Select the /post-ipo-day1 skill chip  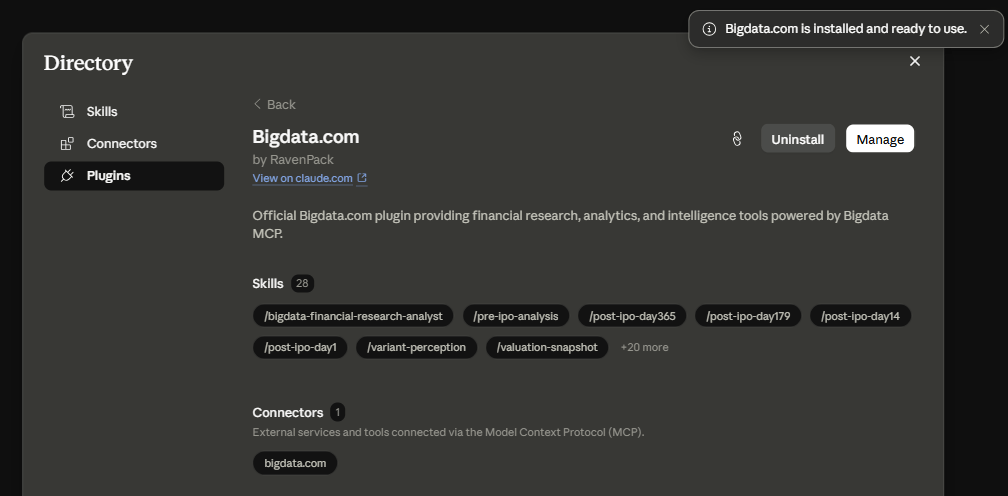pos(300,348)
